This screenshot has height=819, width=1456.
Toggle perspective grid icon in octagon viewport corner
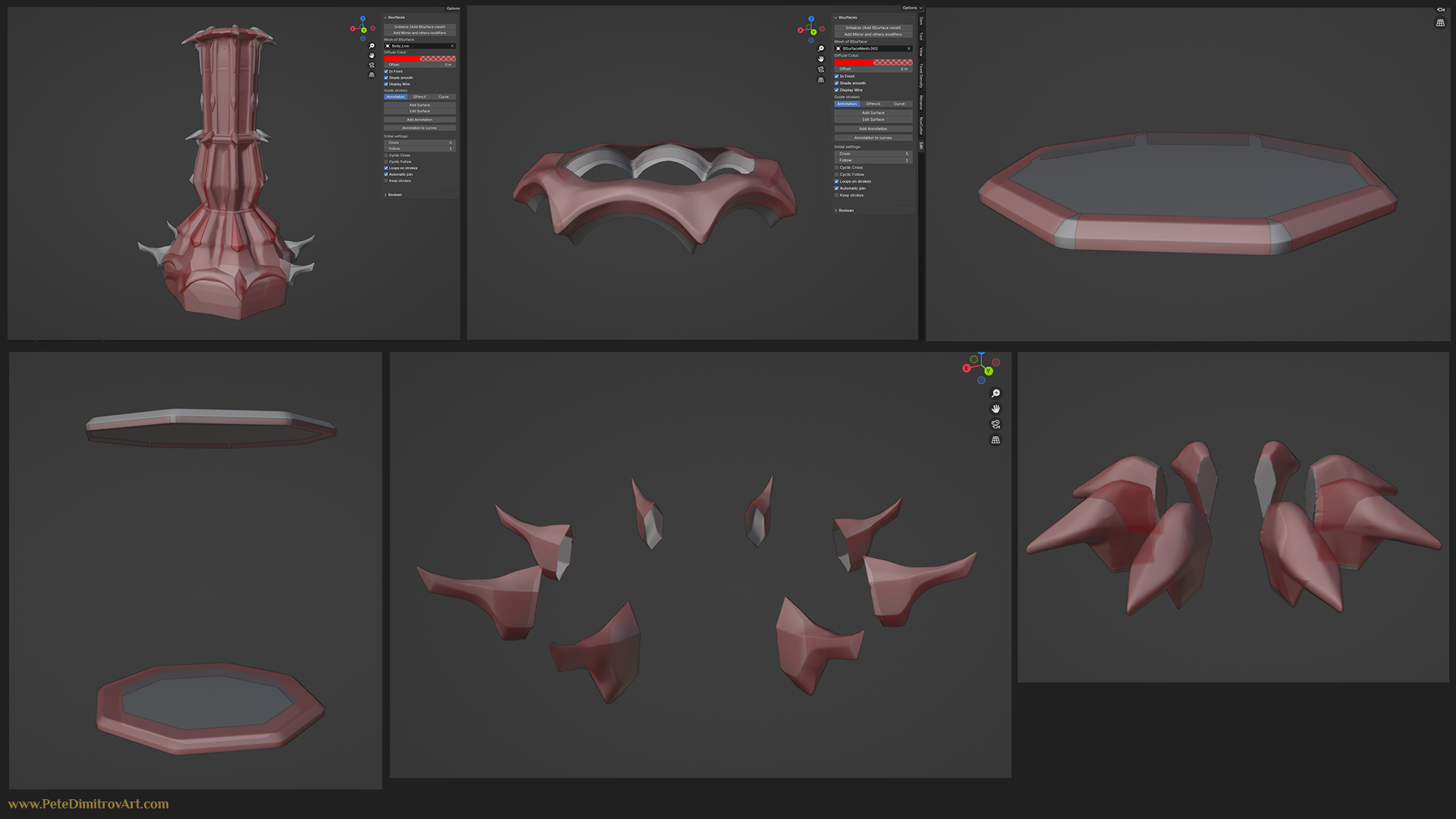(1440, 23)
